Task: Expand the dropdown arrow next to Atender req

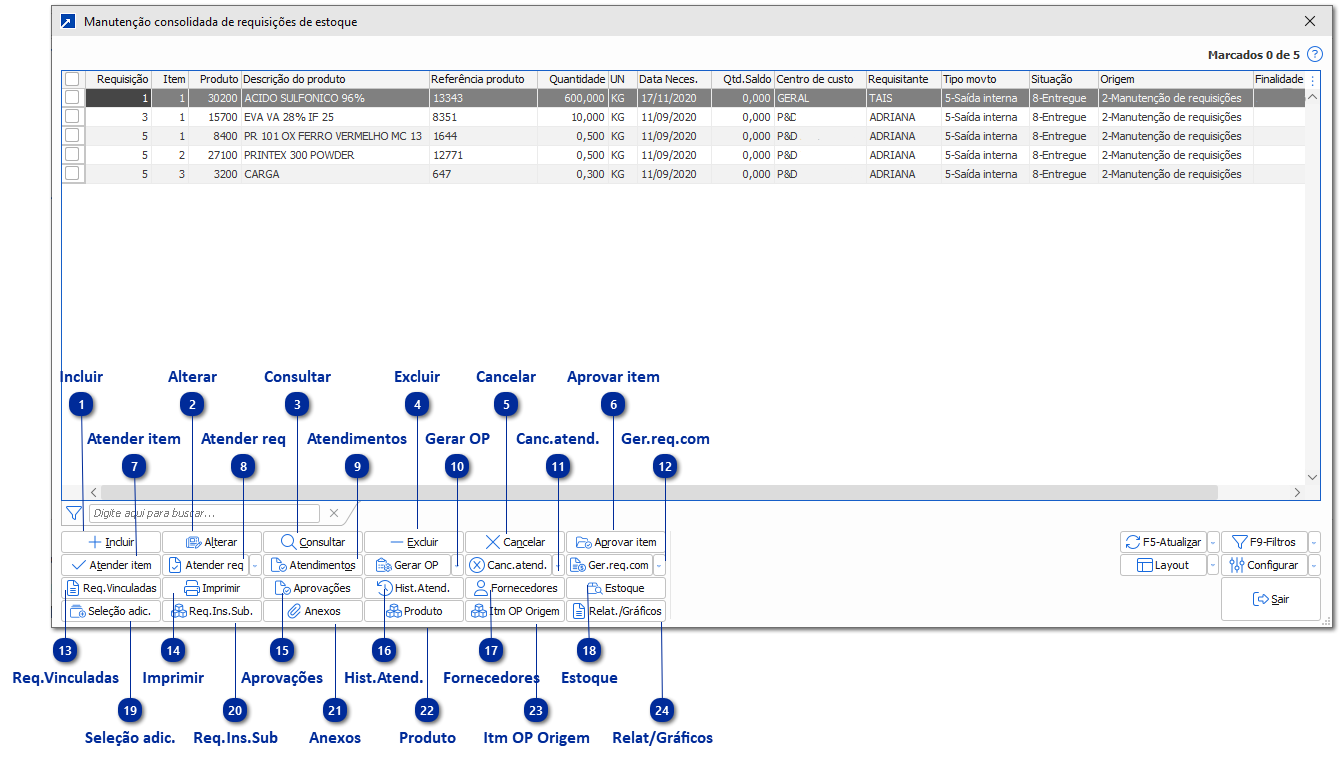Action: pyautogui.click(x=255, y=565)
